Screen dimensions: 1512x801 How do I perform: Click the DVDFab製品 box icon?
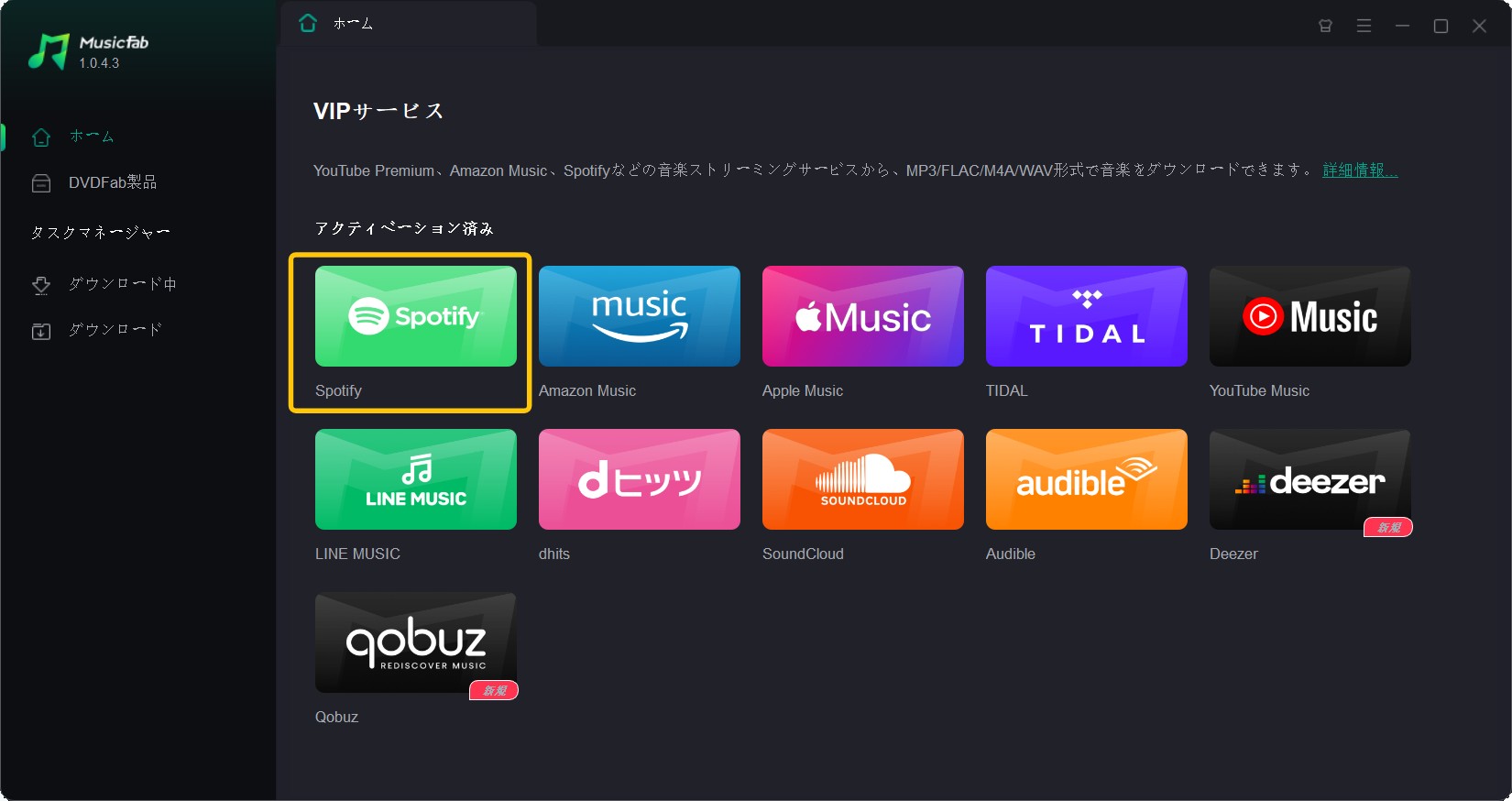(x=41, y=183)
